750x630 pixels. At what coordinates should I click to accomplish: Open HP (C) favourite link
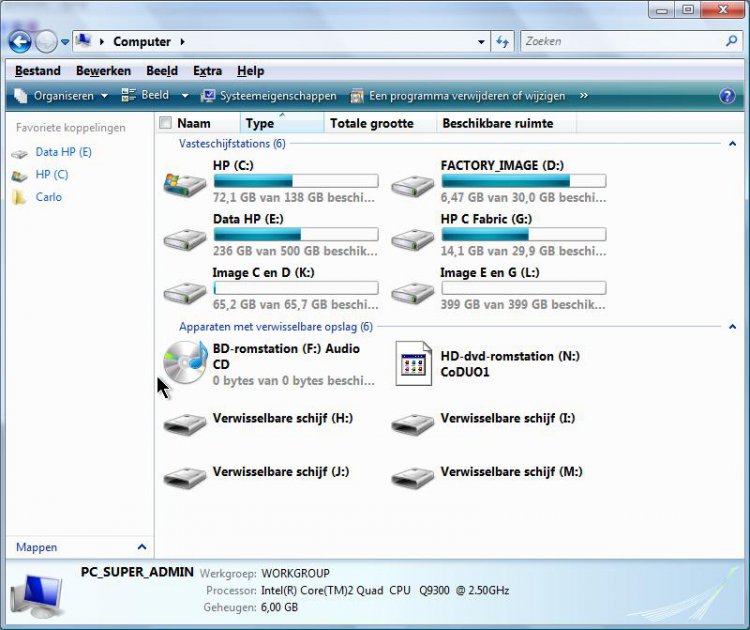(x=52, y=175)
